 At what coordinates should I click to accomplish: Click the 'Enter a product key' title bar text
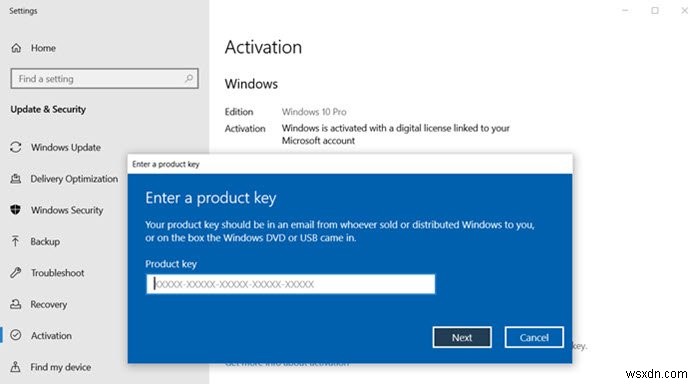click(x=166, y=164)
